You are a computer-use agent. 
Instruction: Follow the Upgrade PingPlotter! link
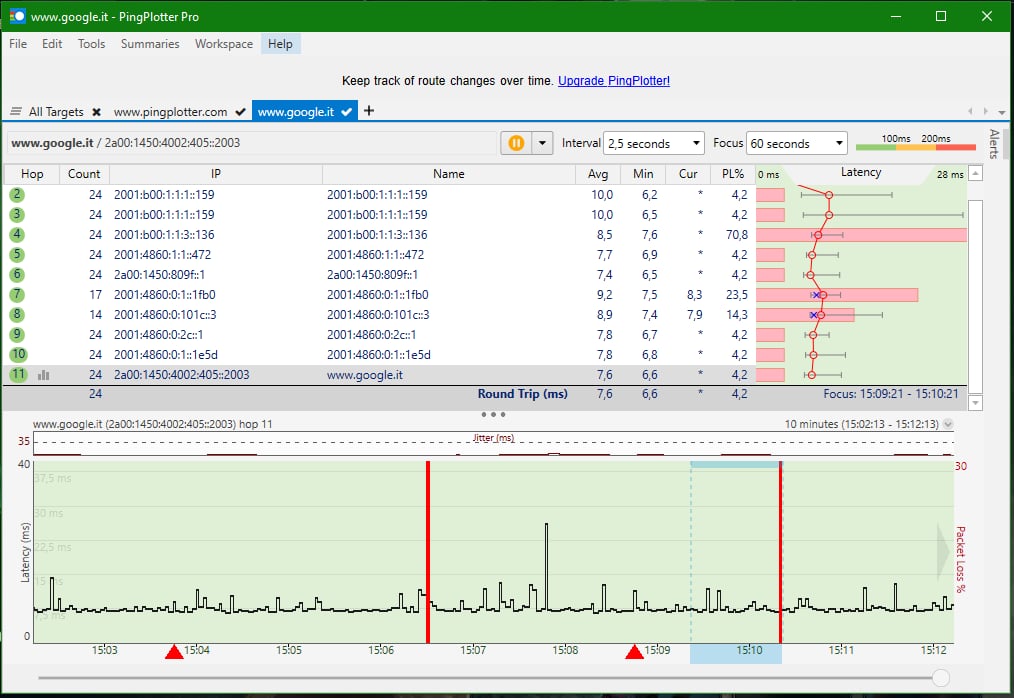(x=614, y=81)
